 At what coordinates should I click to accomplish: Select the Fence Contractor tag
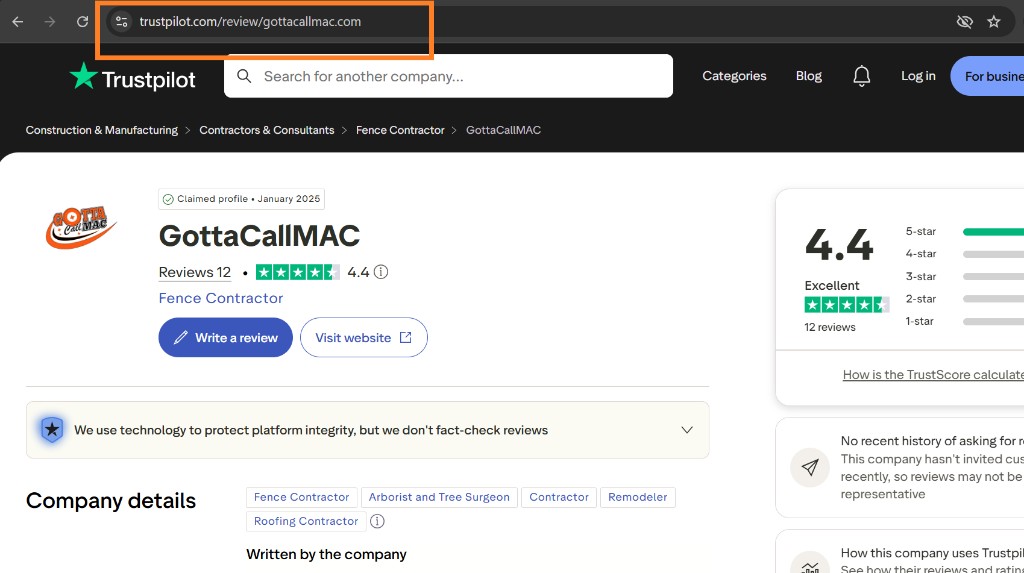[x=302, y=497]
